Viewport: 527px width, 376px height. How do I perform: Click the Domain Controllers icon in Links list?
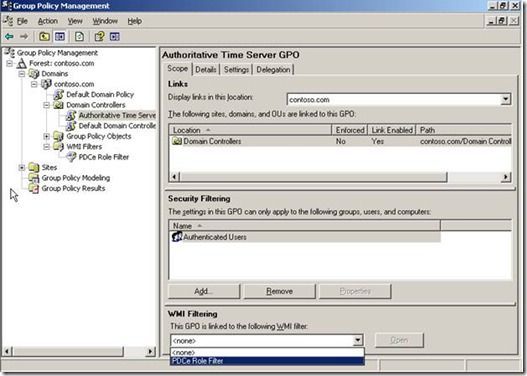pos(177,141)
